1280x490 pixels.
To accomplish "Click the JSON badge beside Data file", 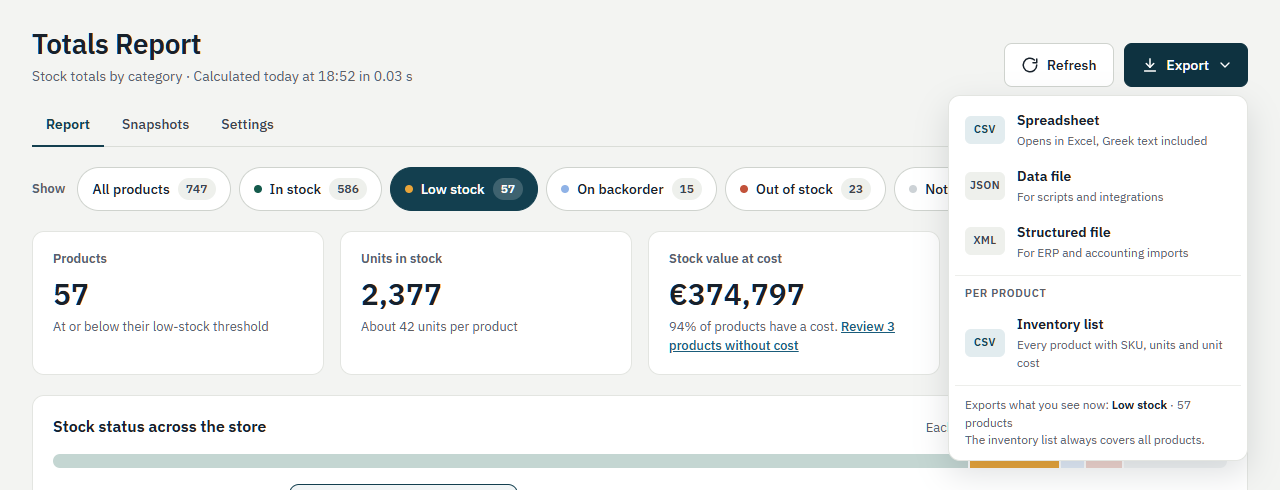I will [x=985, y=185].
